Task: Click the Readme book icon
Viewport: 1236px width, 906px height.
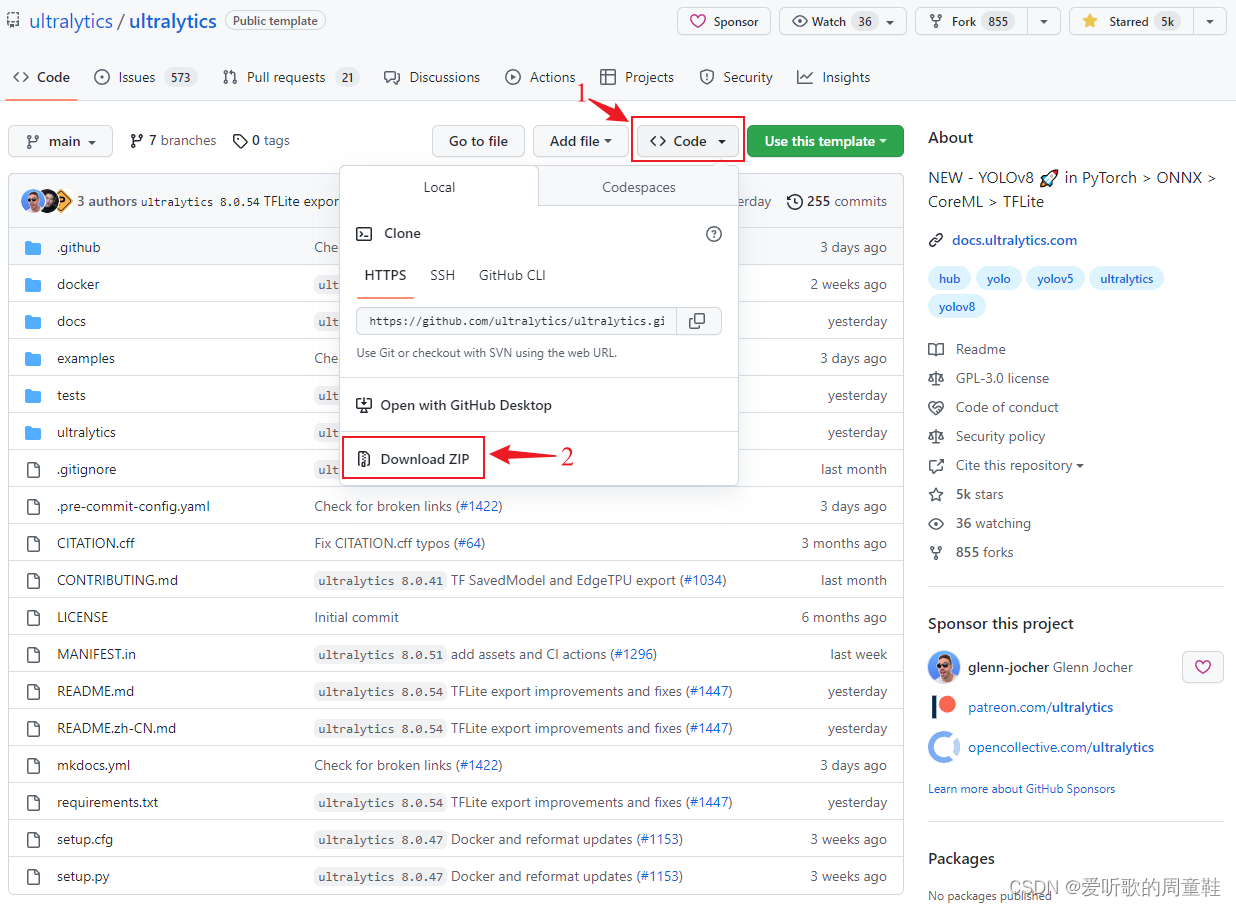Action: [x=936, y=349]
